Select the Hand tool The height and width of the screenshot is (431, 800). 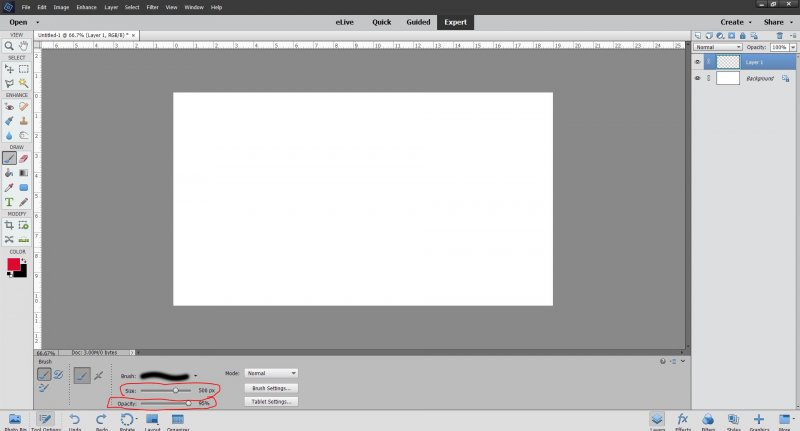[23, 46]
